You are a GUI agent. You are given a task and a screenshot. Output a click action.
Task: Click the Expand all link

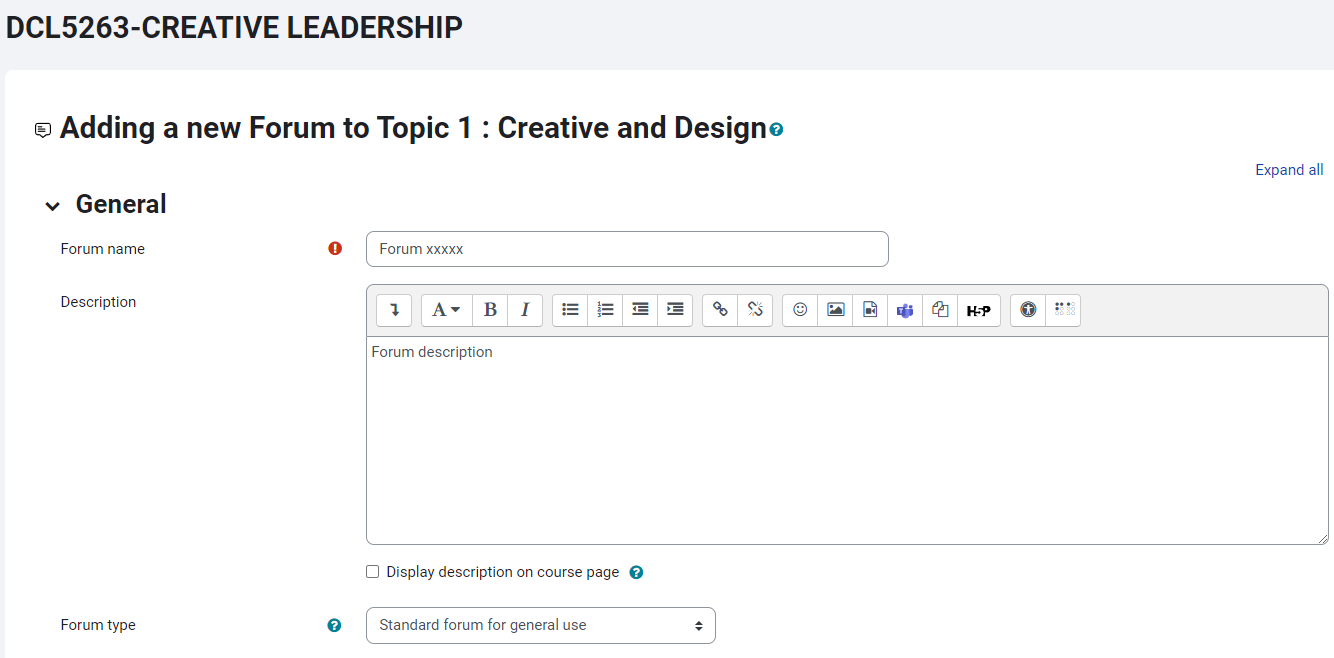pos(1289,170)
